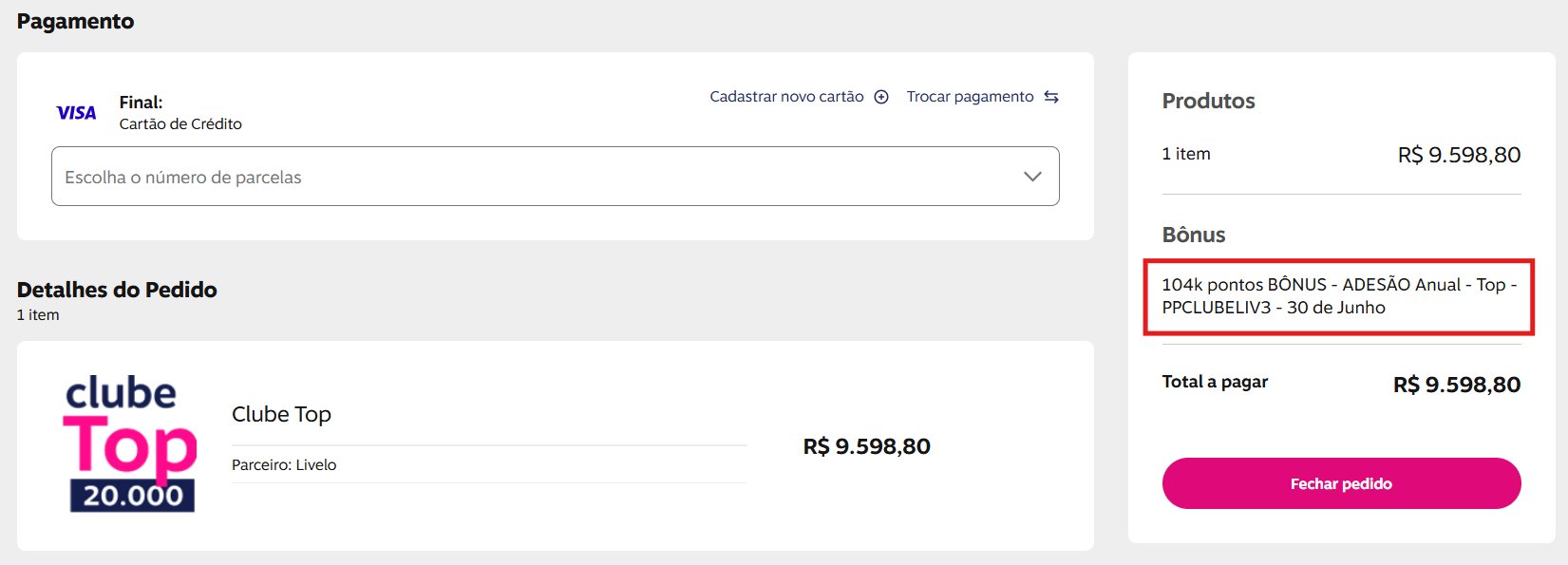Click the Trocar pagamento link
This screenshot has width=1568, height=565.
tap(970, 97)
